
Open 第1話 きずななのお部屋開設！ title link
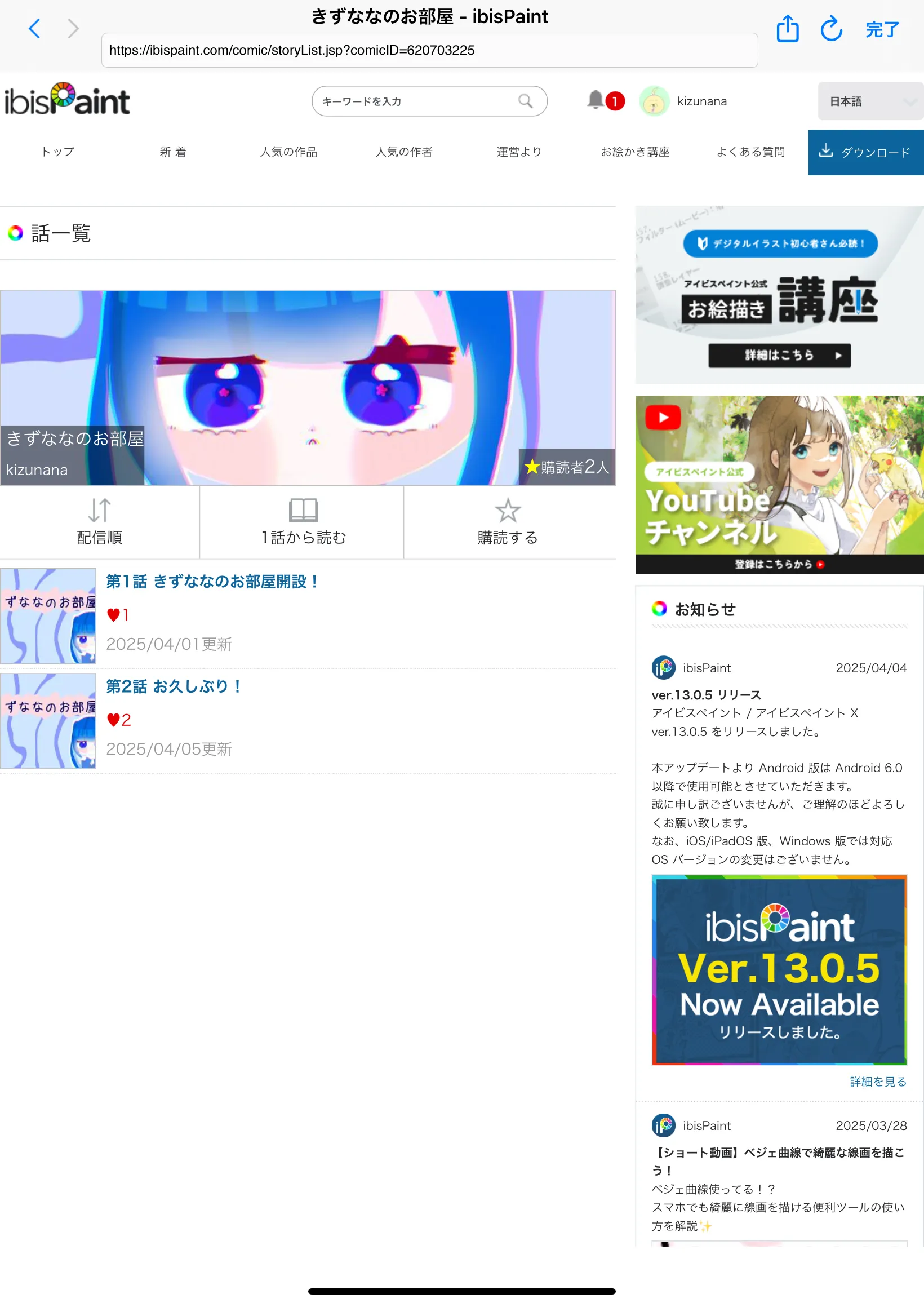click(213, 582)
